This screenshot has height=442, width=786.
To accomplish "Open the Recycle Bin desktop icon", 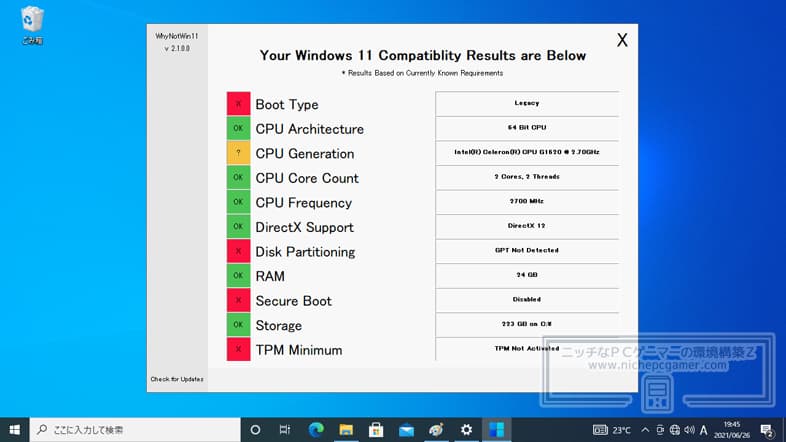I will pyautogui.click(x=33, y=25).
